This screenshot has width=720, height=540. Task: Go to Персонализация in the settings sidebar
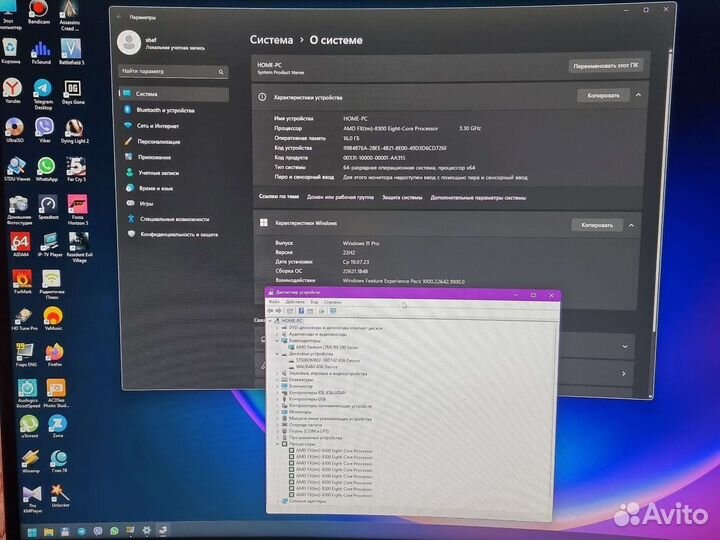coord(159,141)
